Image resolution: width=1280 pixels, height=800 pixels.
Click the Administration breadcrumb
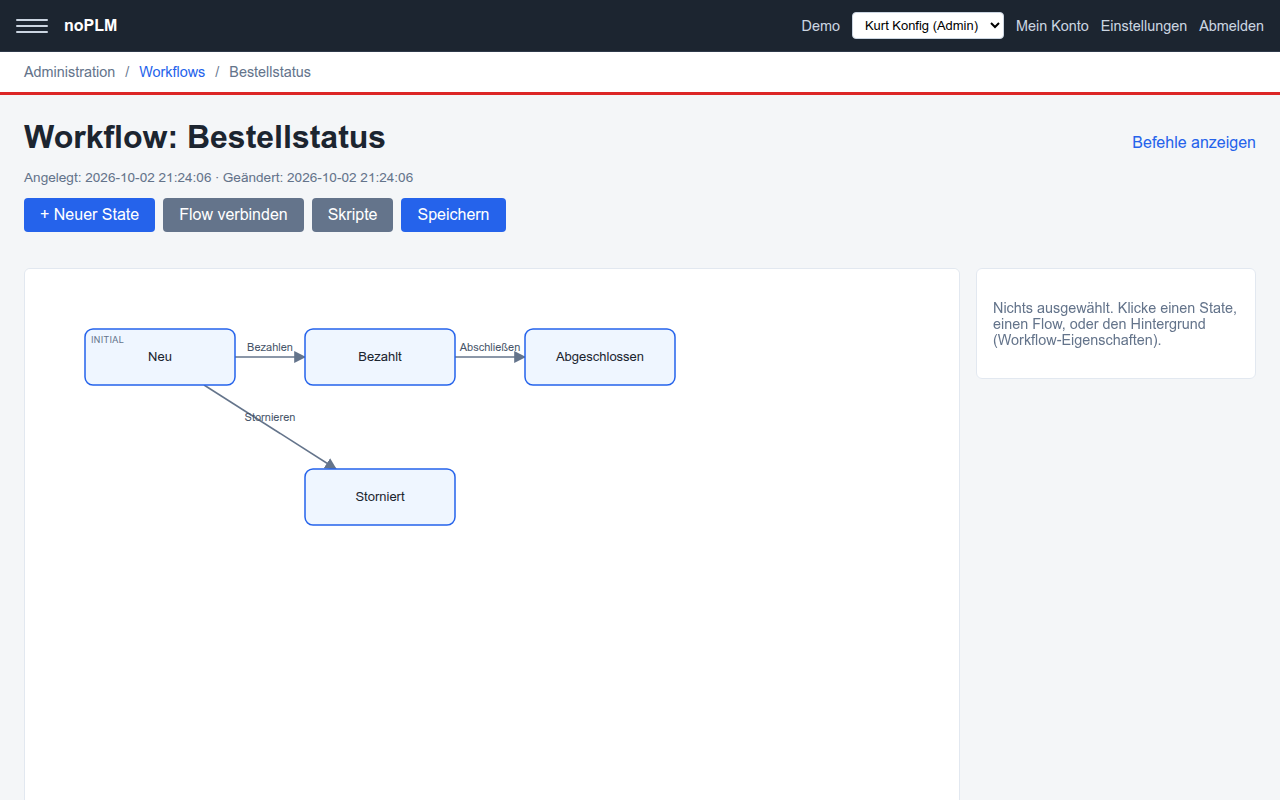click(70, 72)
